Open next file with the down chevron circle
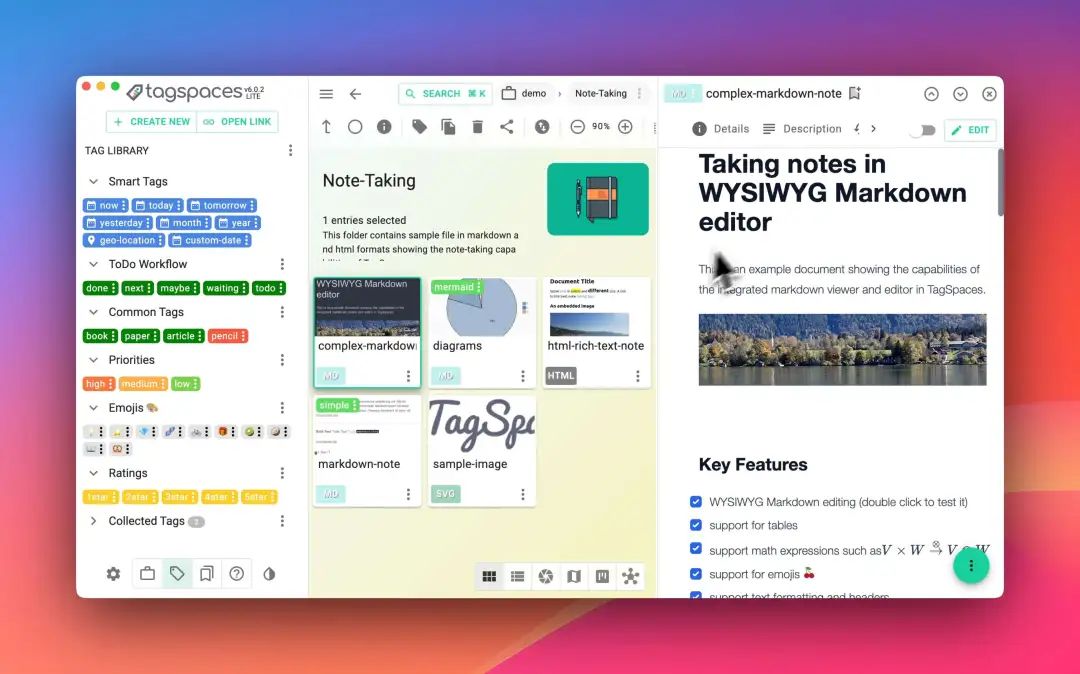This screenshot has width=1080, height=674. [x=960, y=94]
